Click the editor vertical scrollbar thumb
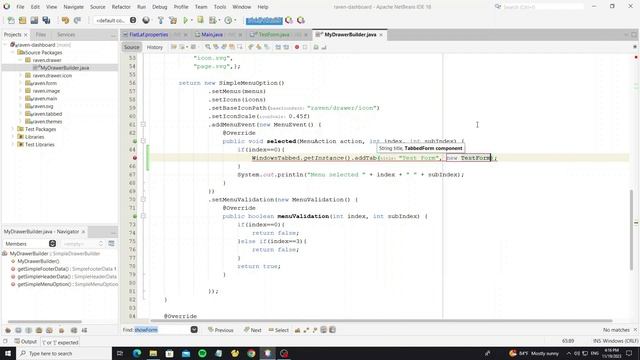Viewport: 640px width, 360px height. (x=631, y=230)
